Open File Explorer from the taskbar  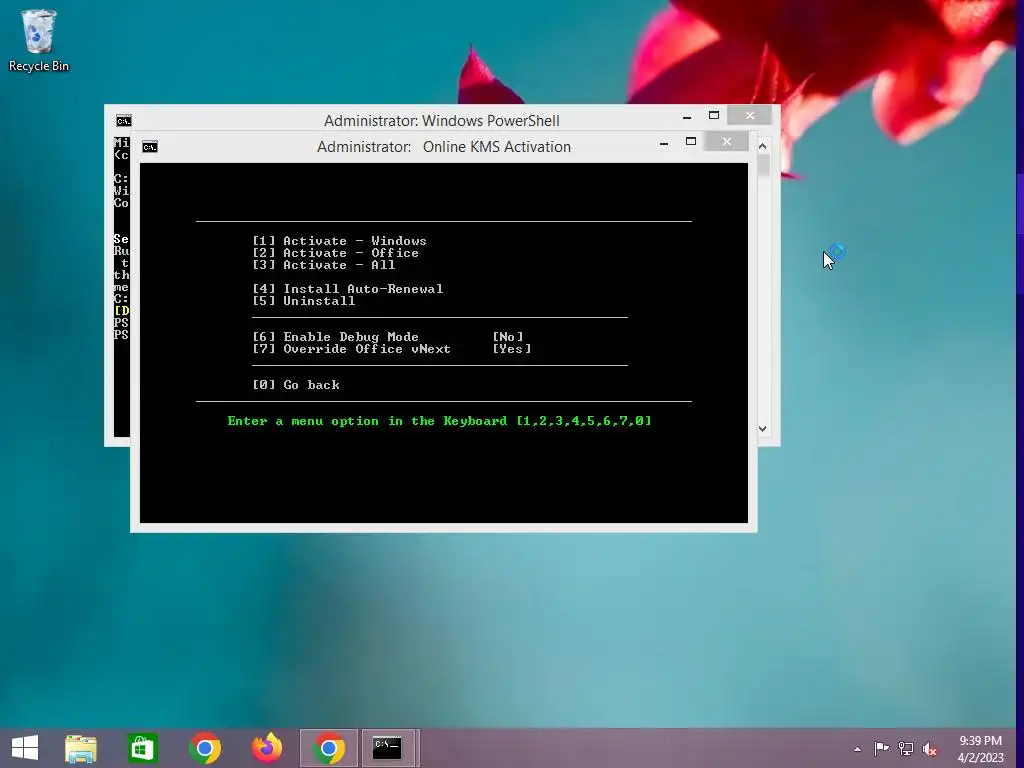81,748
